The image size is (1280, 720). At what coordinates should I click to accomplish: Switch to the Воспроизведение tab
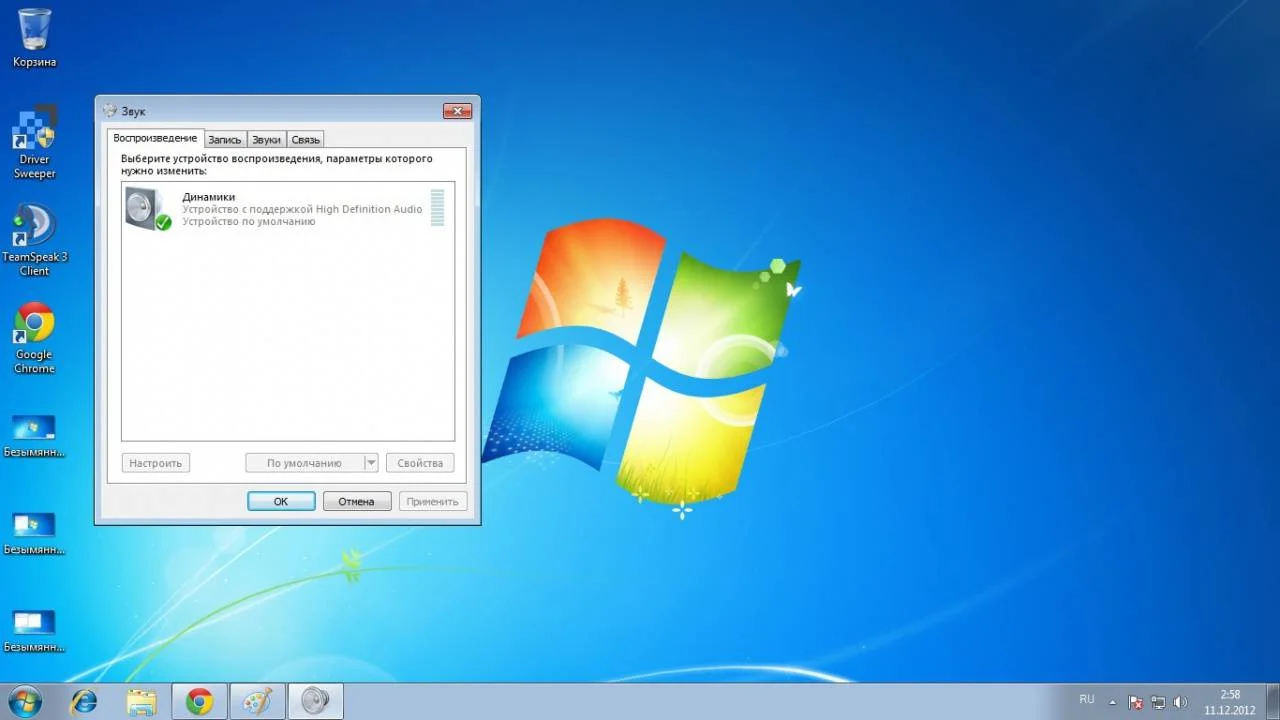155,138
